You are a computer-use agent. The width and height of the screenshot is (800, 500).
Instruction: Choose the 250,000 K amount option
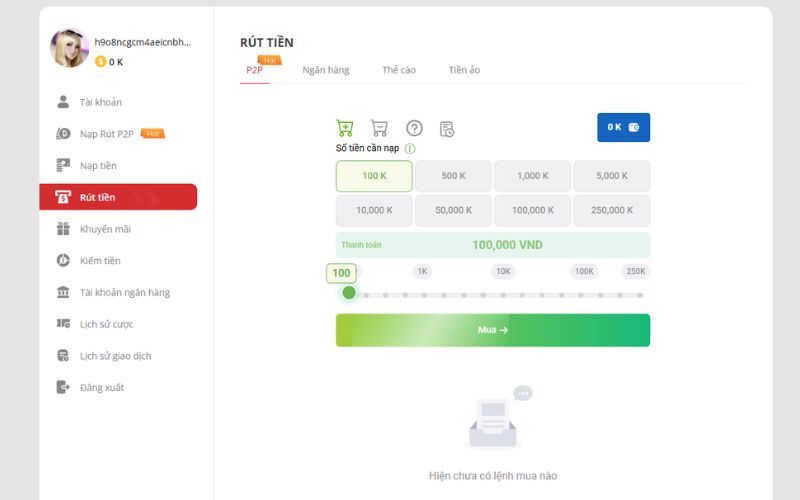click(611, 210)
